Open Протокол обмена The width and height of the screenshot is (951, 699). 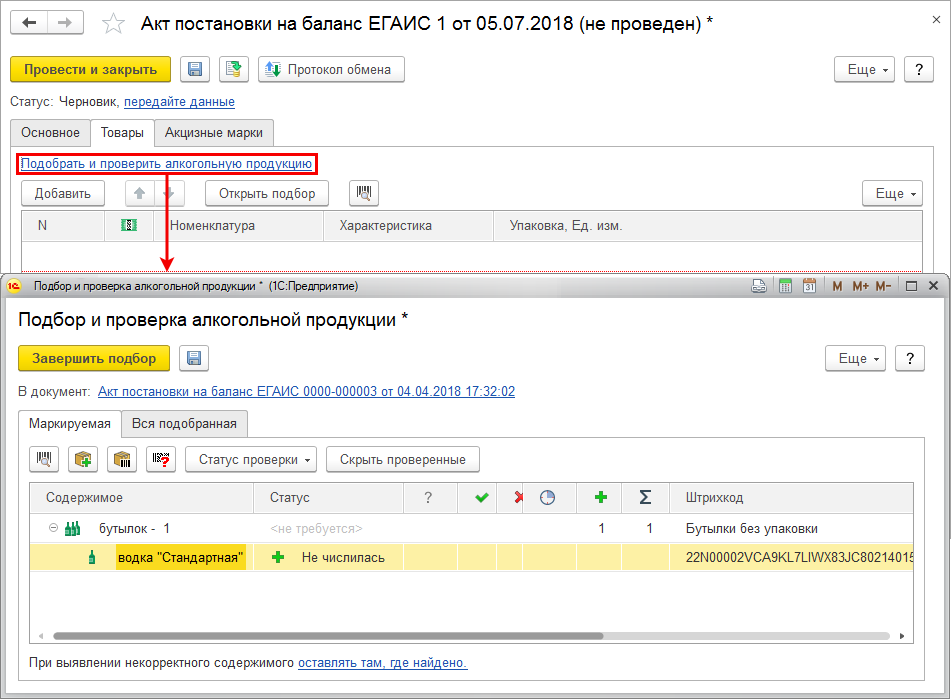coord(331,69)
